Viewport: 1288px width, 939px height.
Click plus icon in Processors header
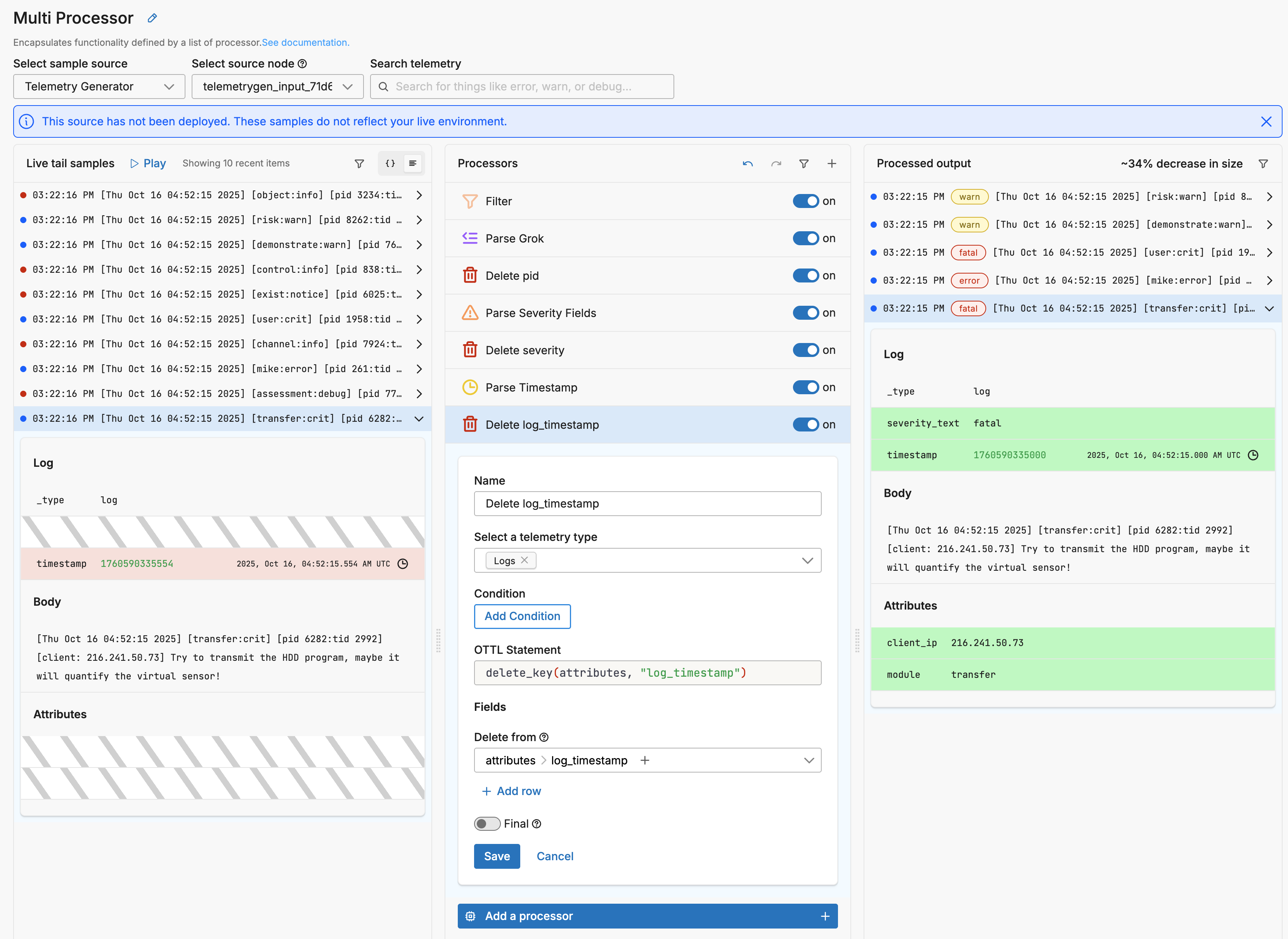coord(832,164)
